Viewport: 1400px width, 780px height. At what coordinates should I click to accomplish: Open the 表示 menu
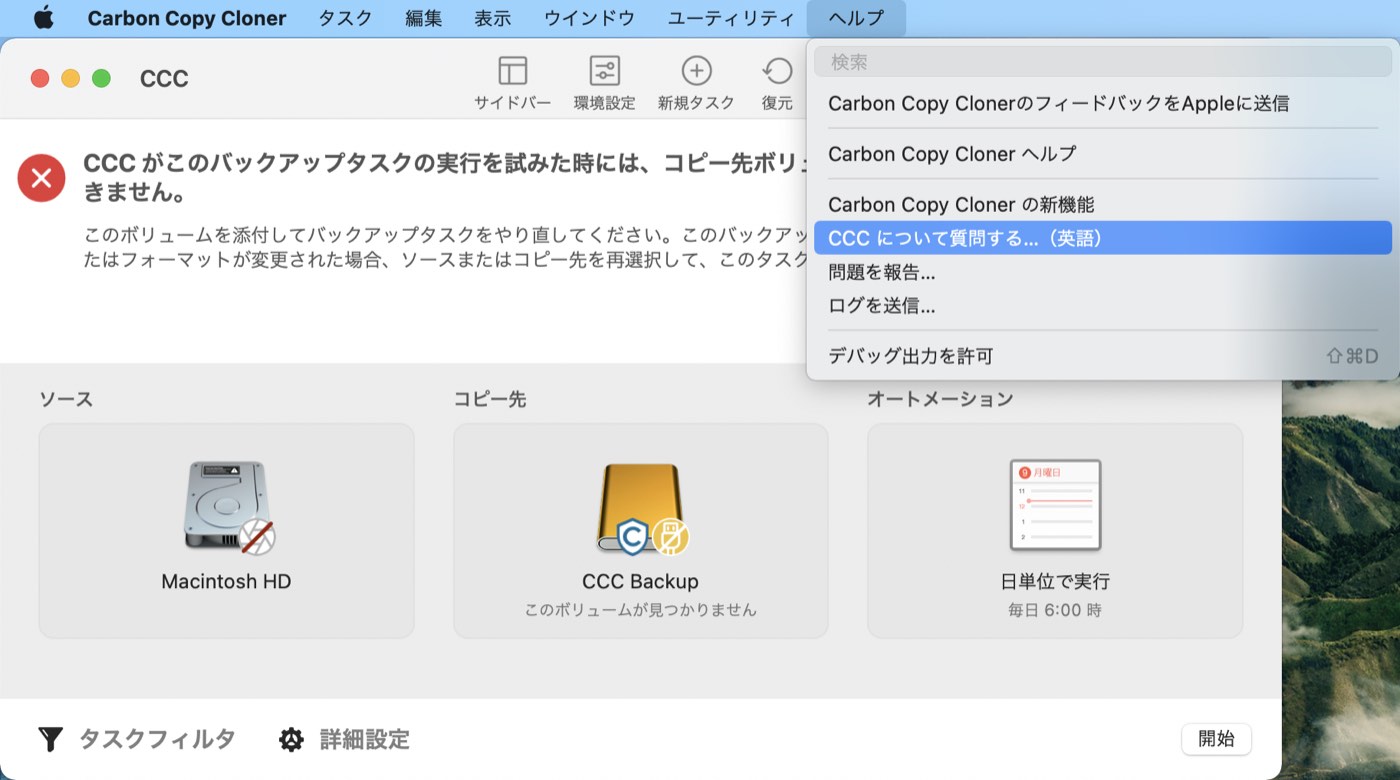493,18
